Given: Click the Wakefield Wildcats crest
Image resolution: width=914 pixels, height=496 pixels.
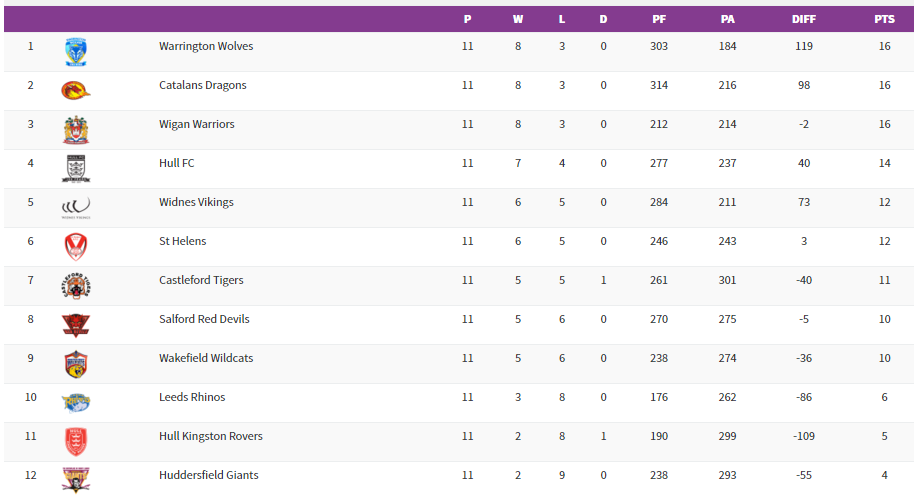Looking at the screenshot, I should coord(76,363).
